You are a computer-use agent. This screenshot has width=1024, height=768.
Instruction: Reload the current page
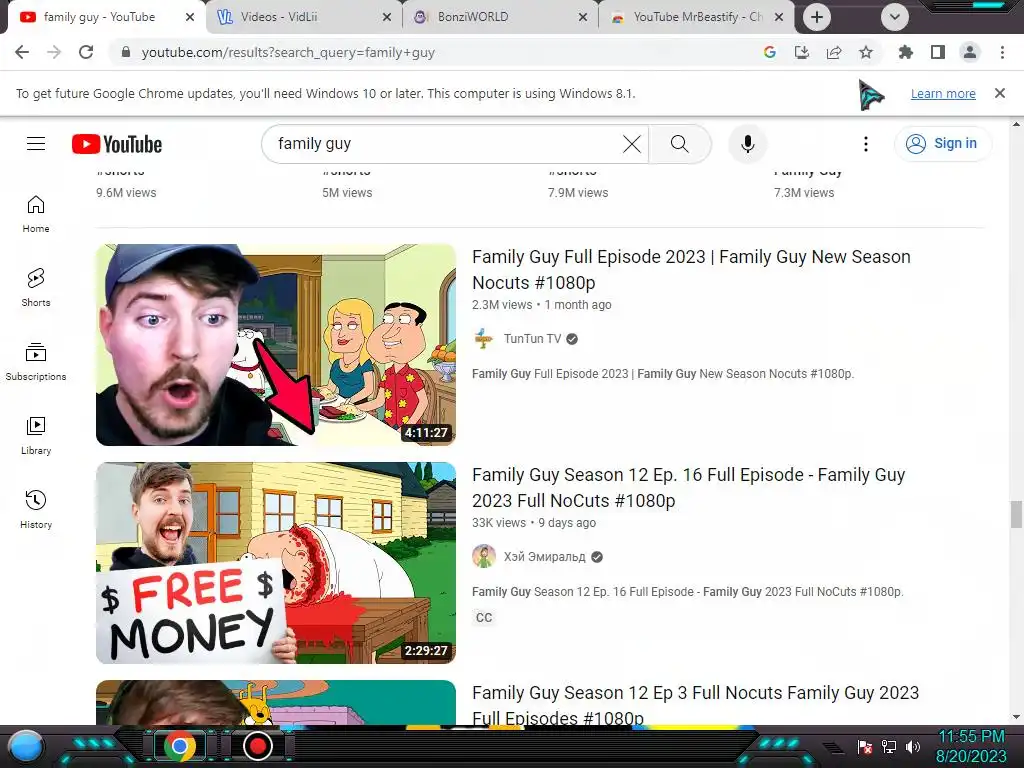(86, 52)
